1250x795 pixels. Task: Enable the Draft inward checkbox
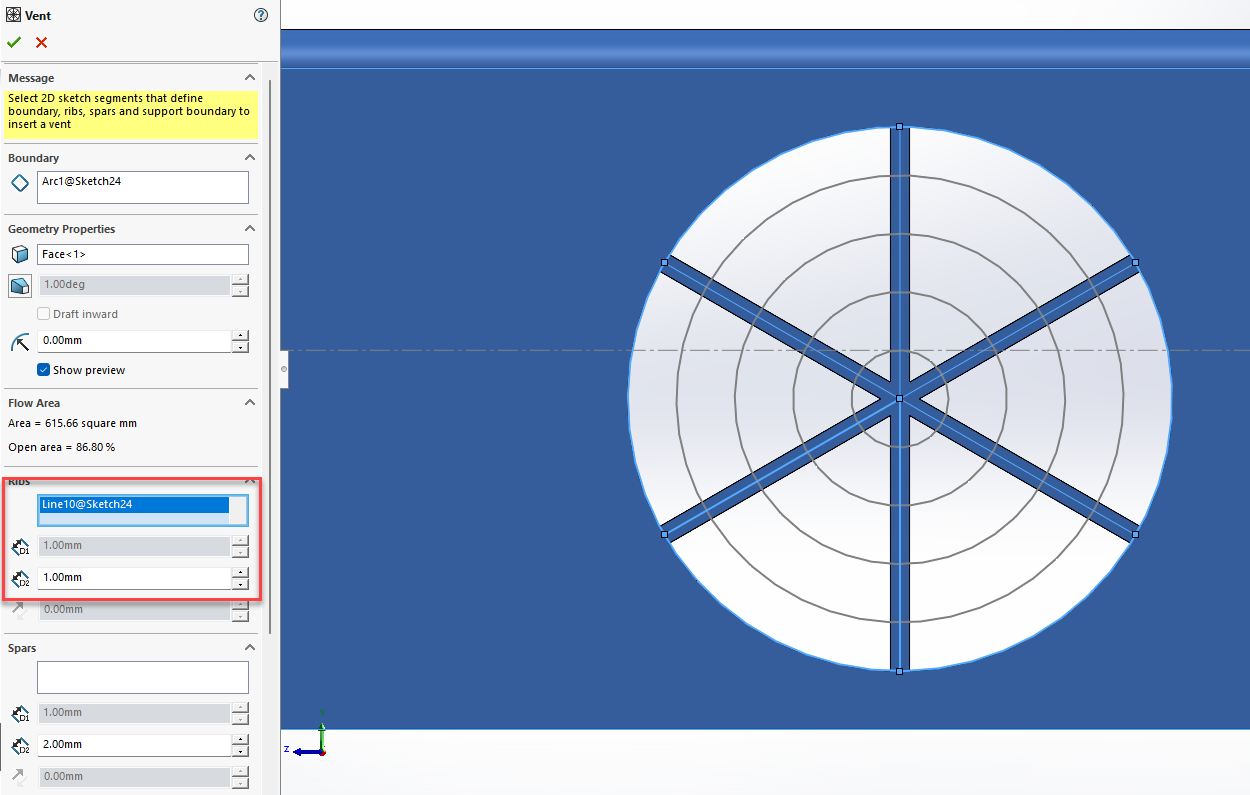point(43,313)
